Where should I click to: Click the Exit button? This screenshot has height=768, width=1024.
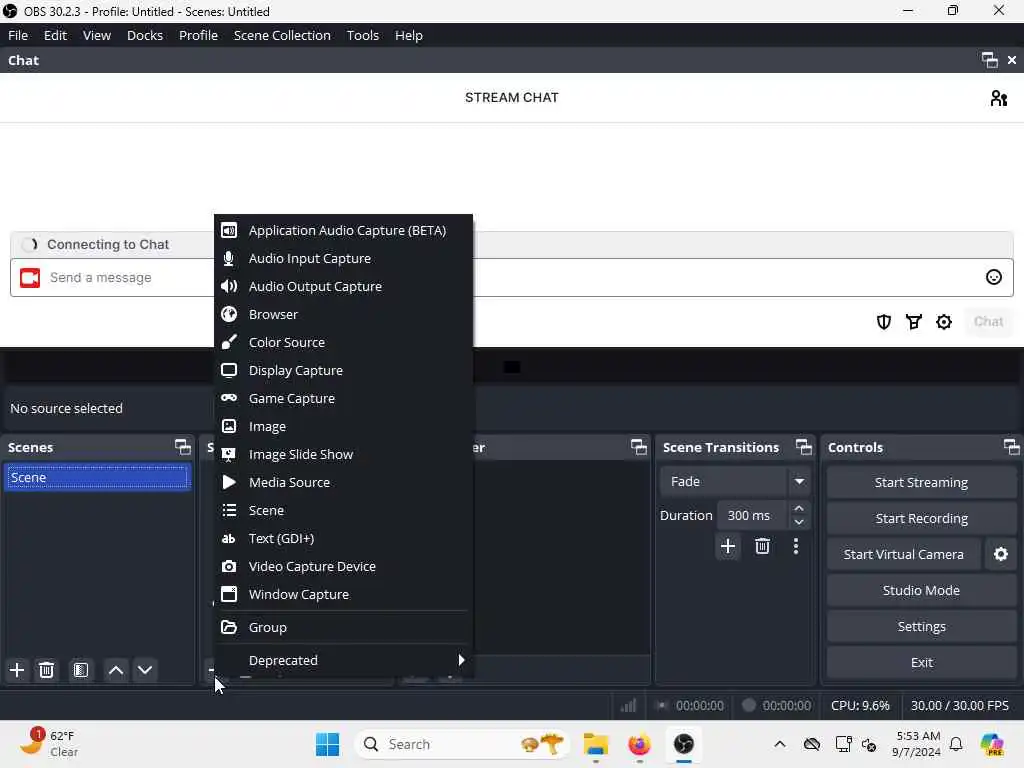(921, 662)
